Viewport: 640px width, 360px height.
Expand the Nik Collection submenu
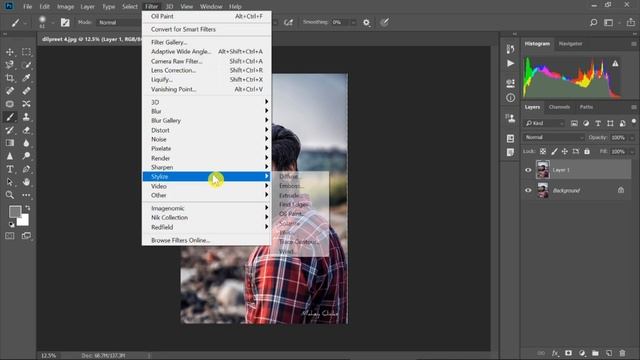click(207, 218)
